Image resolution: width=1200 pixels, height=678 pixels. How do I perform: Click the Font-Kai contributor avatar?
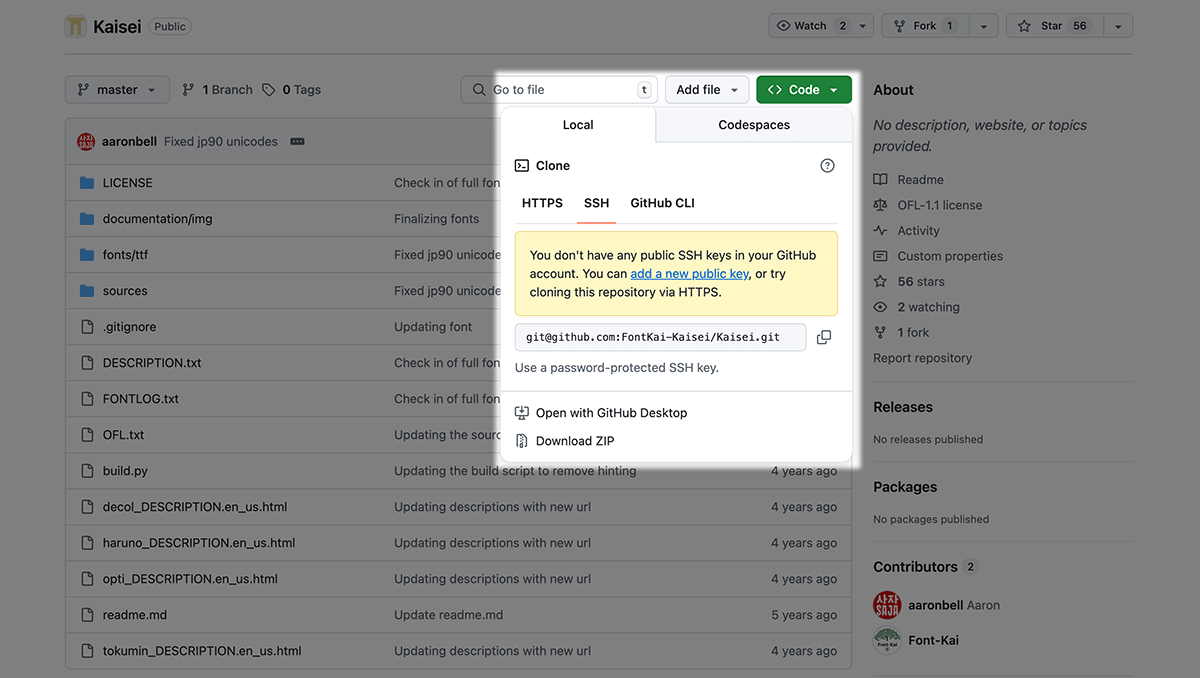coord(887,640)
